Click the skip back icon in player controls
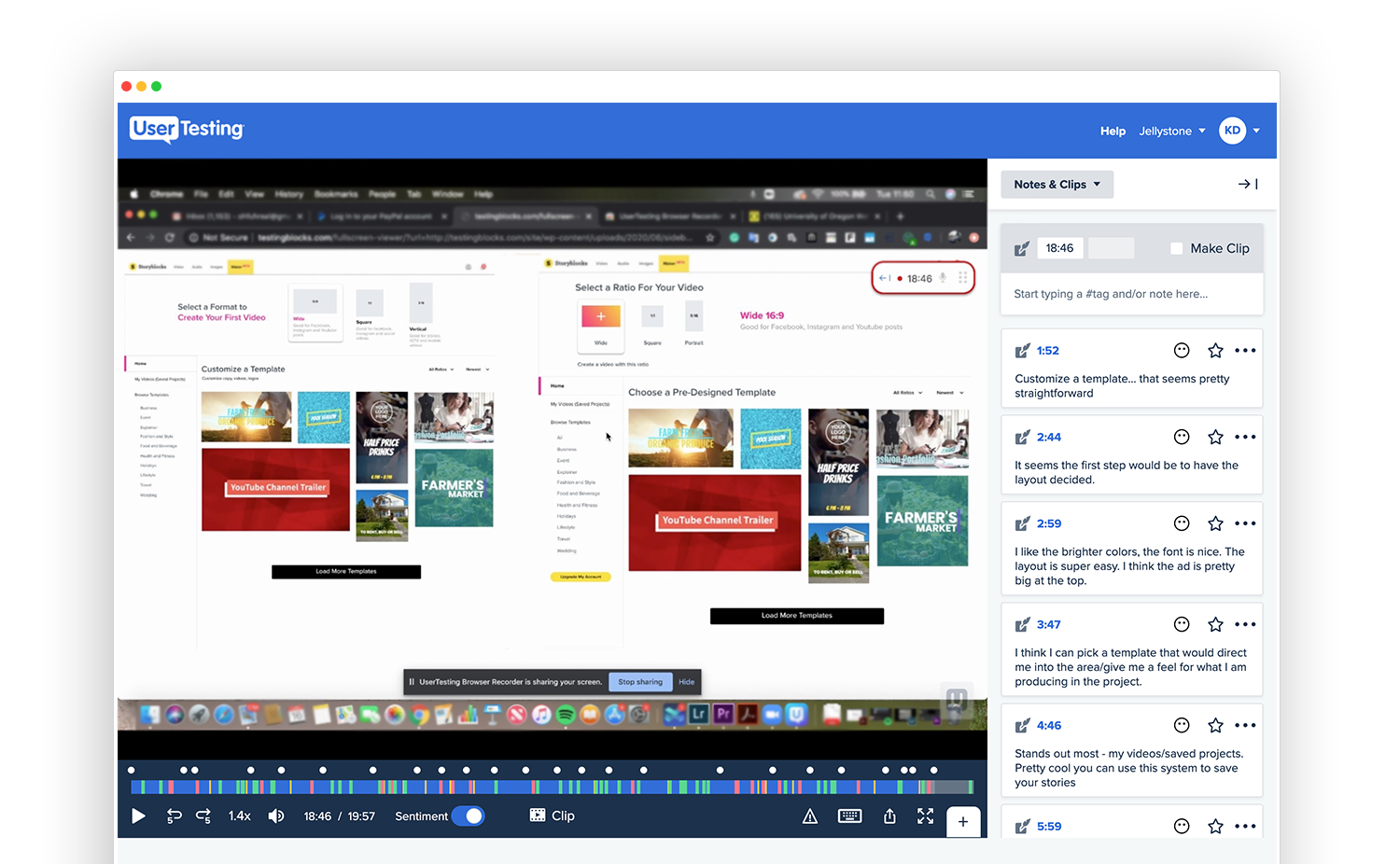The height and width of the screenshot is (864, 1400). coord(174,816)
